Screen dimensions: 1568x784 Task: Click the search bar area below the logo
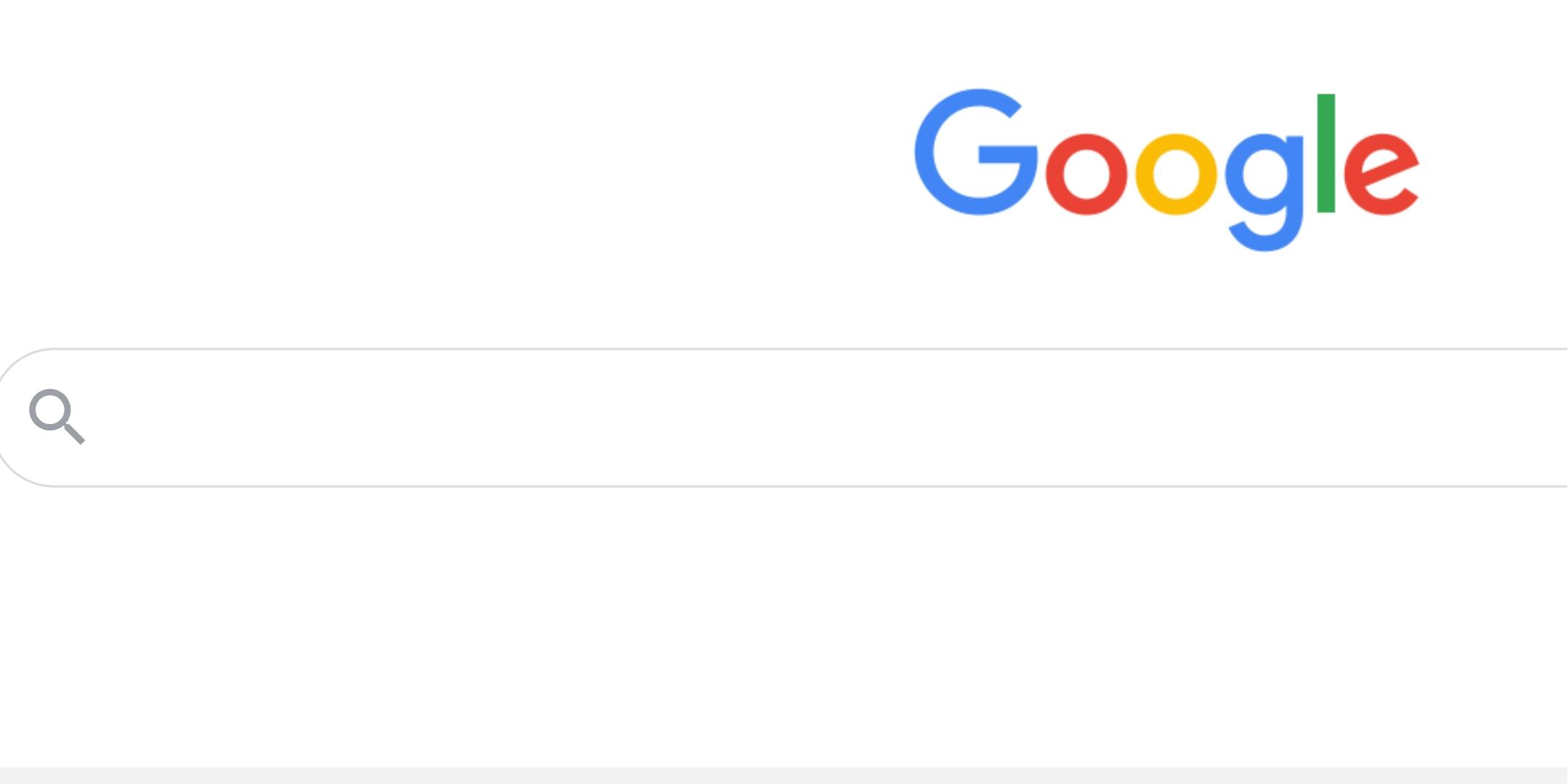pyautogui.click(x=783, y=417)
